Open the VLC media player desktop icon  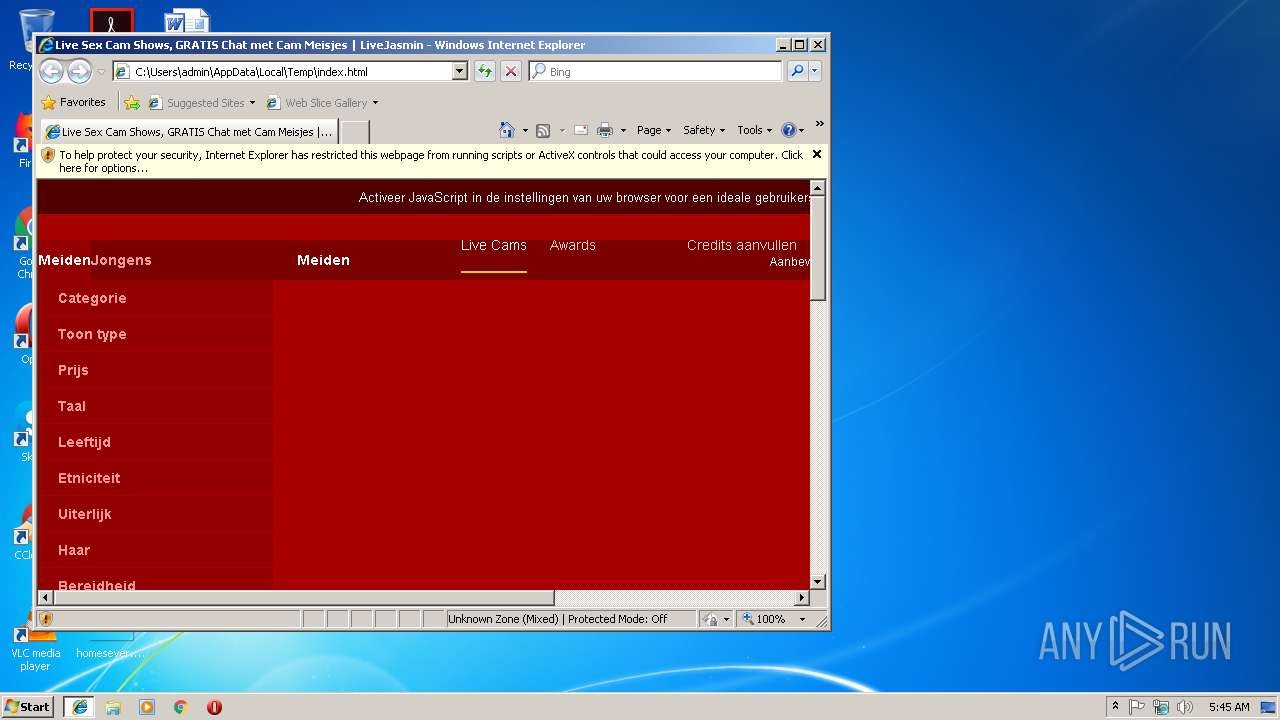pos(35,647)
